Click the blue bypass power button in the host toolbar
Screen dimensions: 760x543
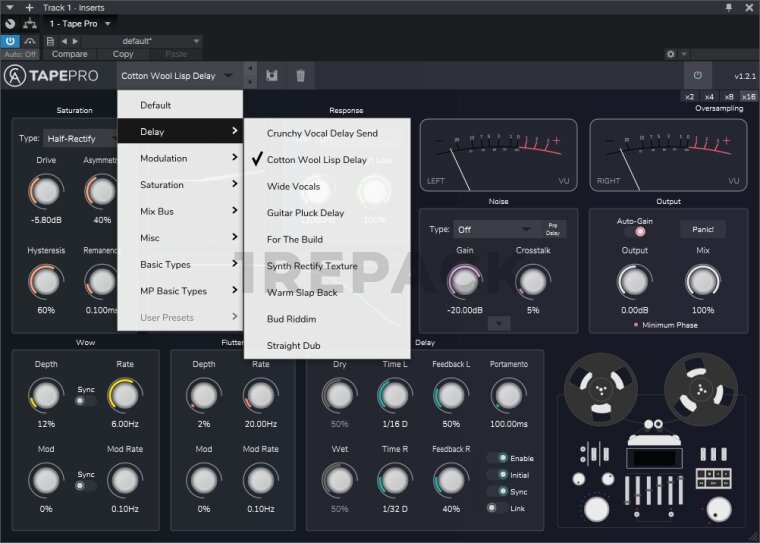point(10,41)
